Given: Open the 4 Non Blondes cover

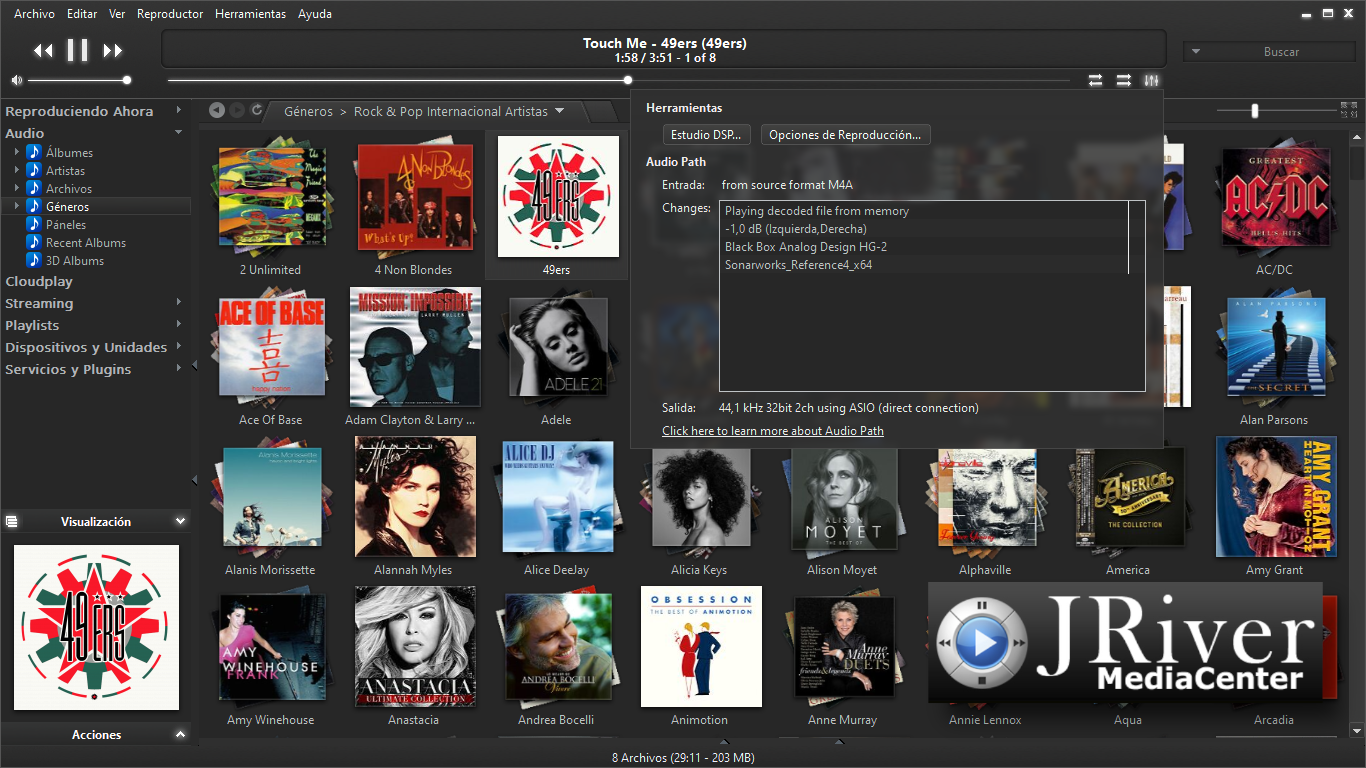Looking at the screenshot, I should coord(414,196).
